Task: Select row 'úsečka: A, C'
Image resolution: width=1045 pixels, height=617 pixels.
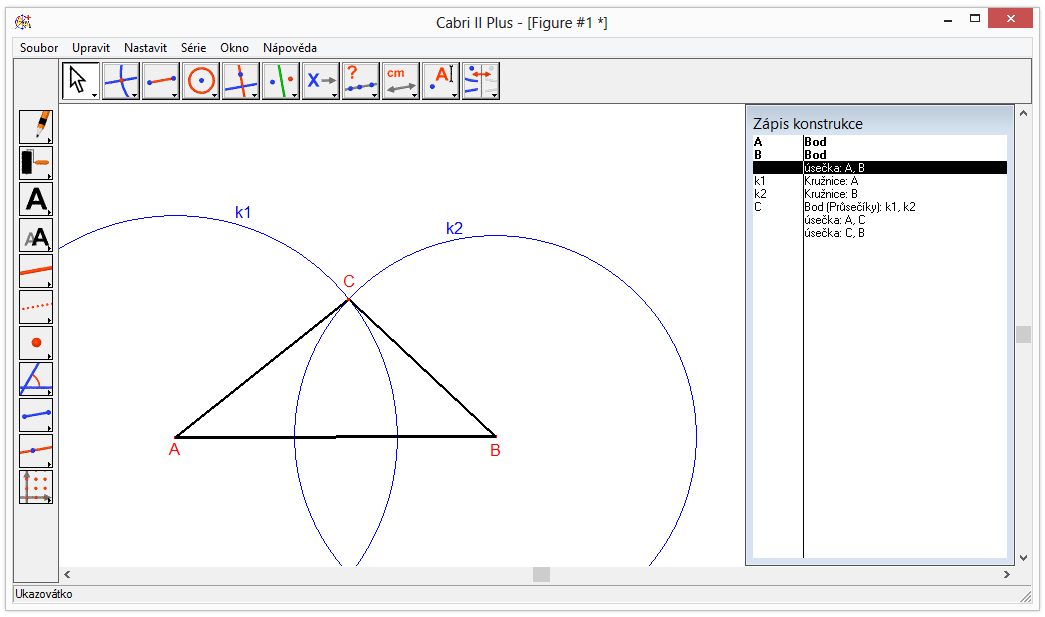Action: pos(880,220)
